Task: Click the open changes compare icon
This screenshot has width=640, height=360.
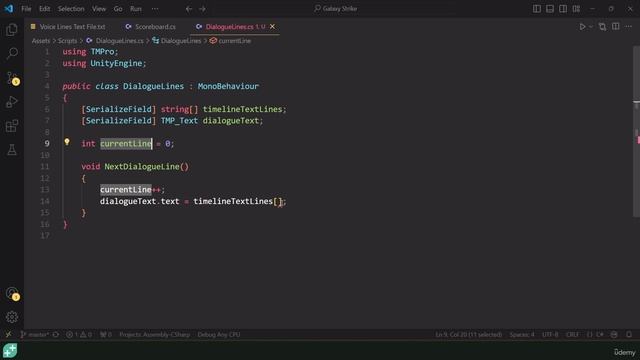Action: [602, 27]
